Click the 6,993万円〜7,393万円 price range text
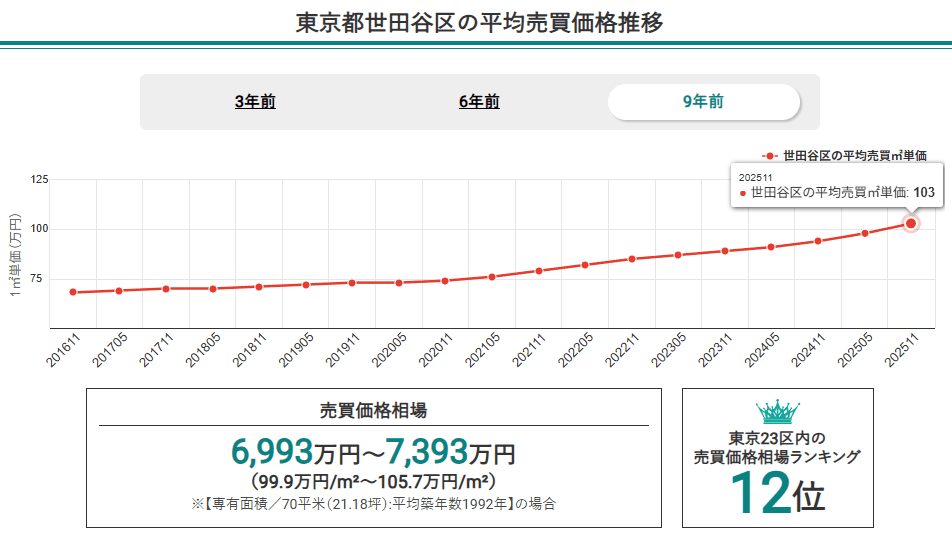The image size is (952, 537). pyautogui.click(x=373, y=454)
